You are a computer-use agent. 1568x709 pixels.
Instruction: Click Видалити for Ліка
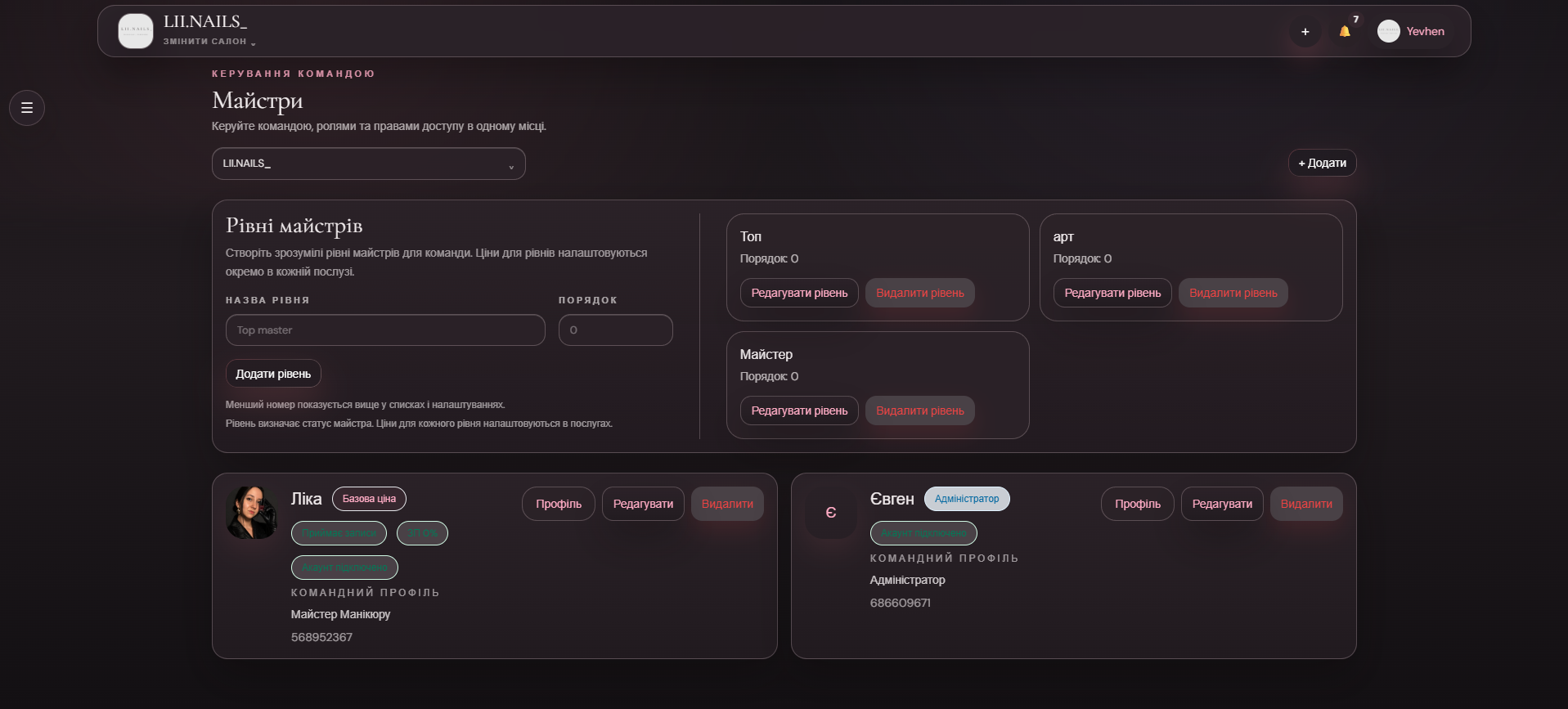click(x=727, y=504)
